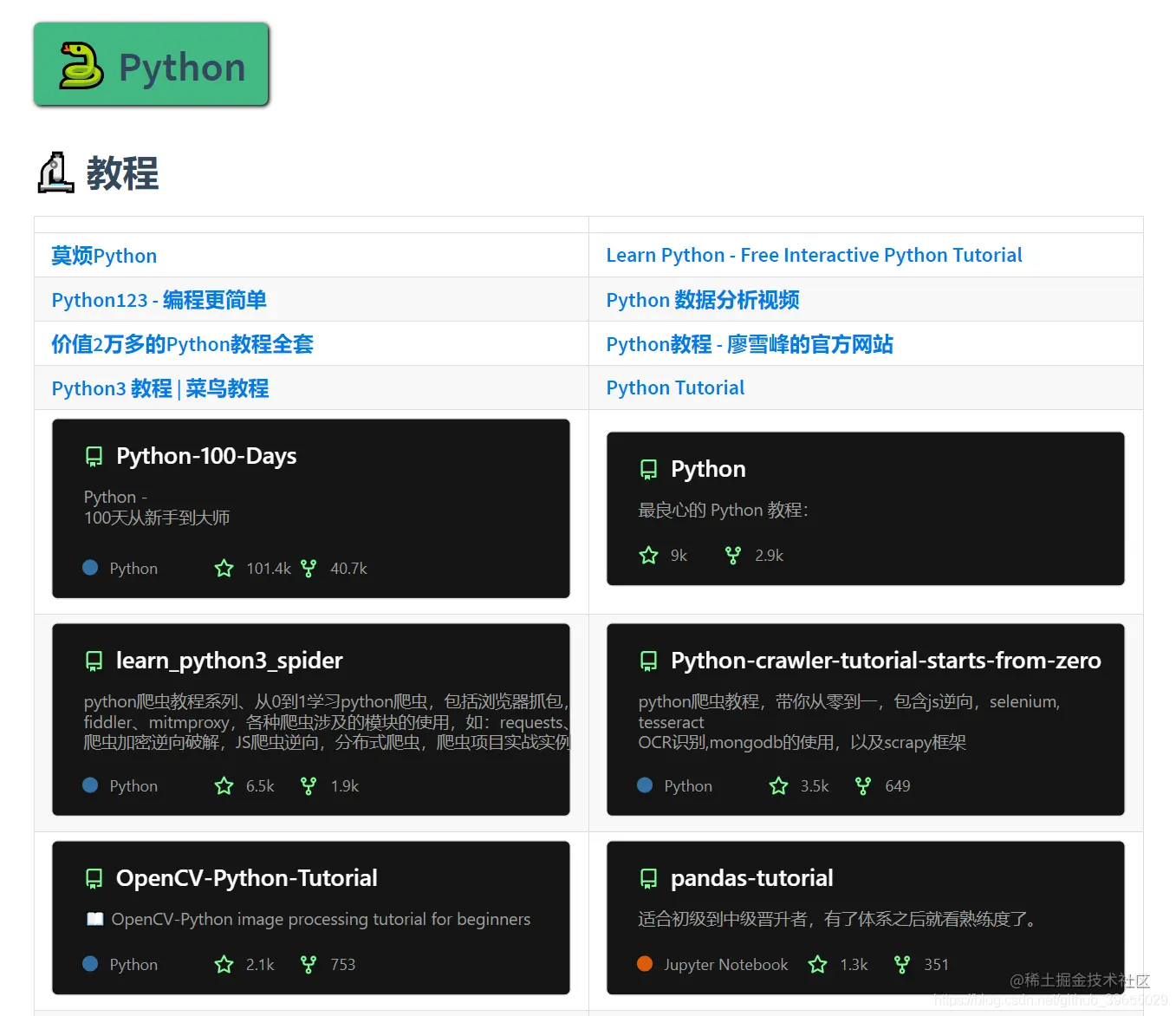Click blue language dot on Python-crawler-tutorial card

tap(645, 785)
